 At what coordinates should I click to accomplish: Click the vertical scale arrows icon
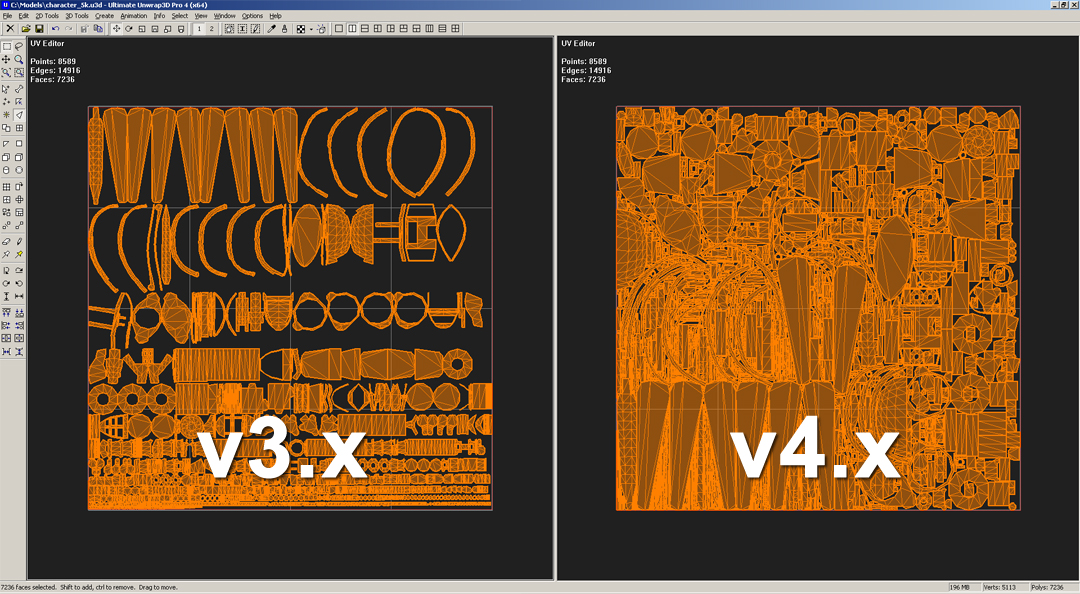pos(6,296)
